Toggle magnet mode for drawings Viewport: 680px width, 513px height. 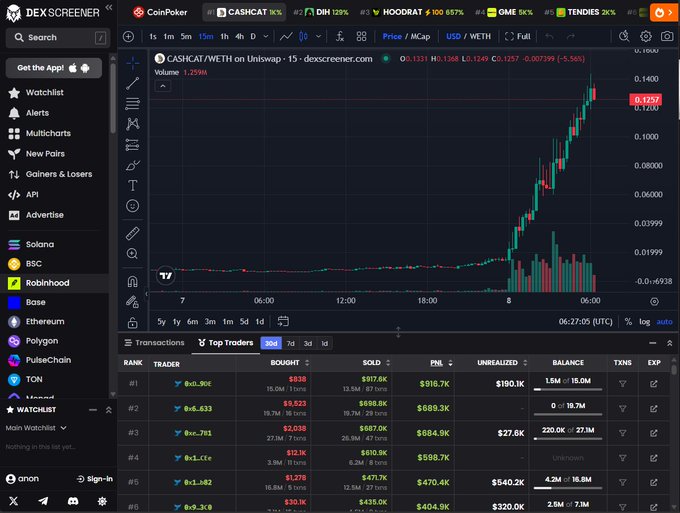click(133, 281)
